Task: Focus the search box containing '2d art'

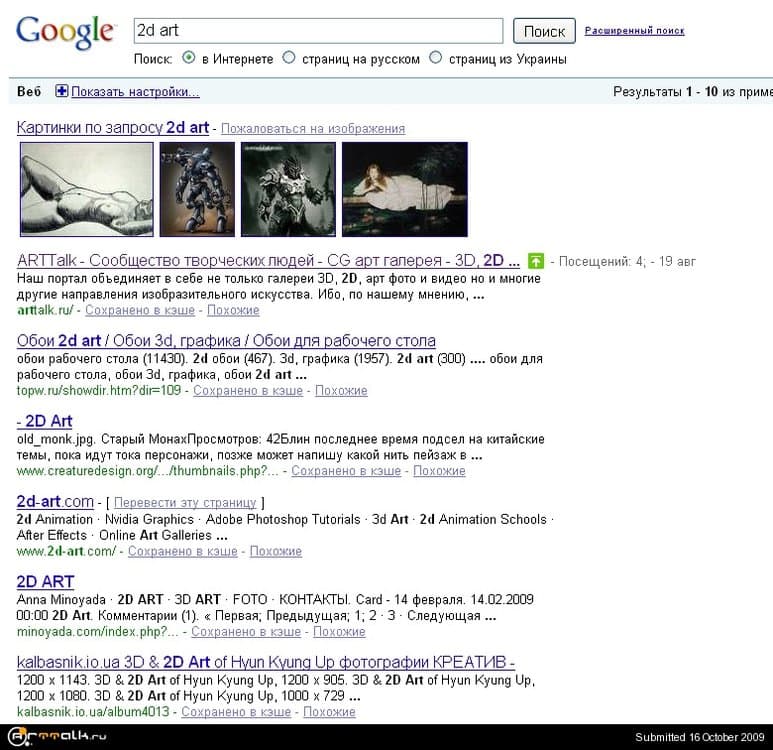Action: 318,31
